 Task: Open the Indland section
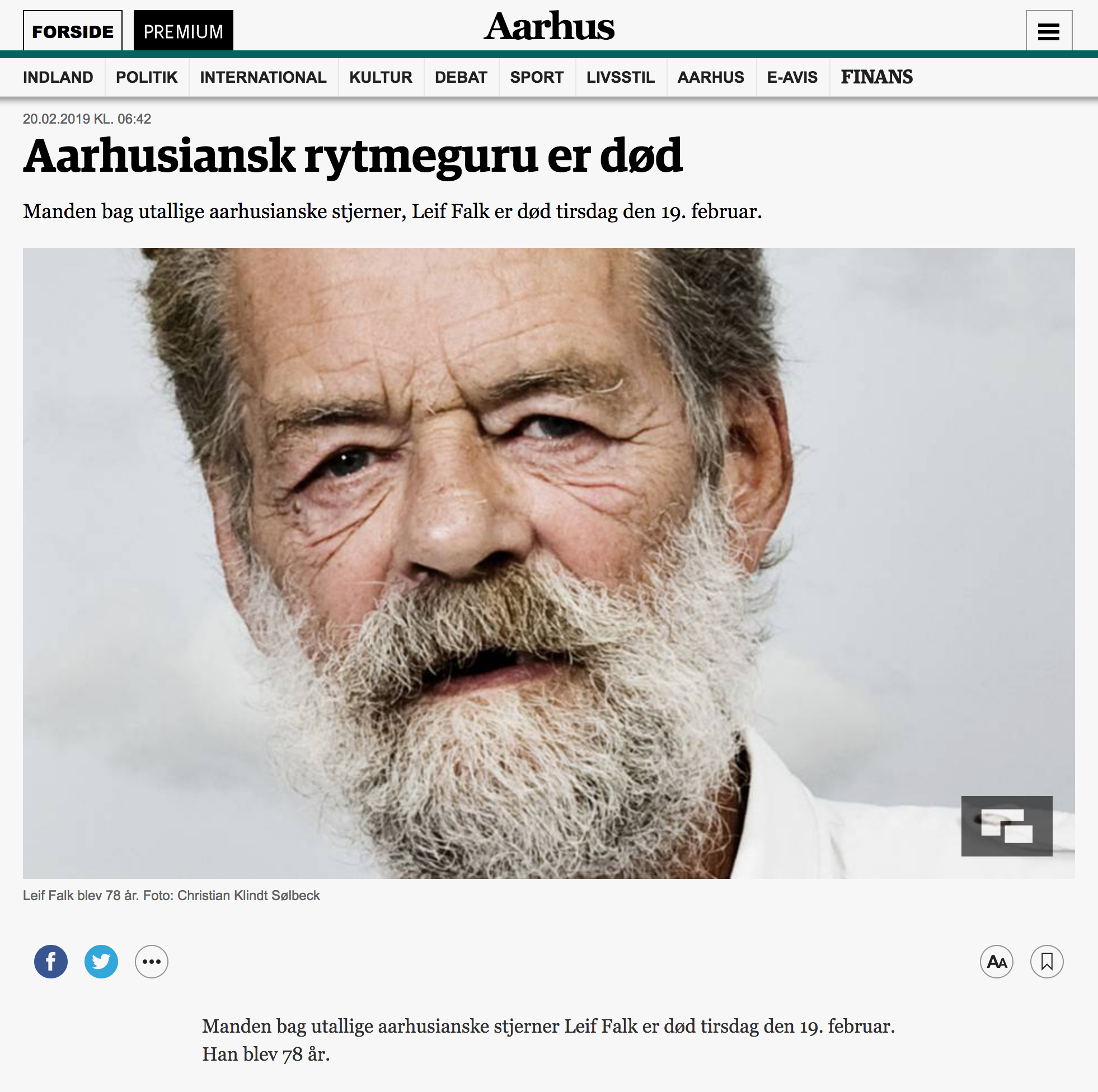58,77
